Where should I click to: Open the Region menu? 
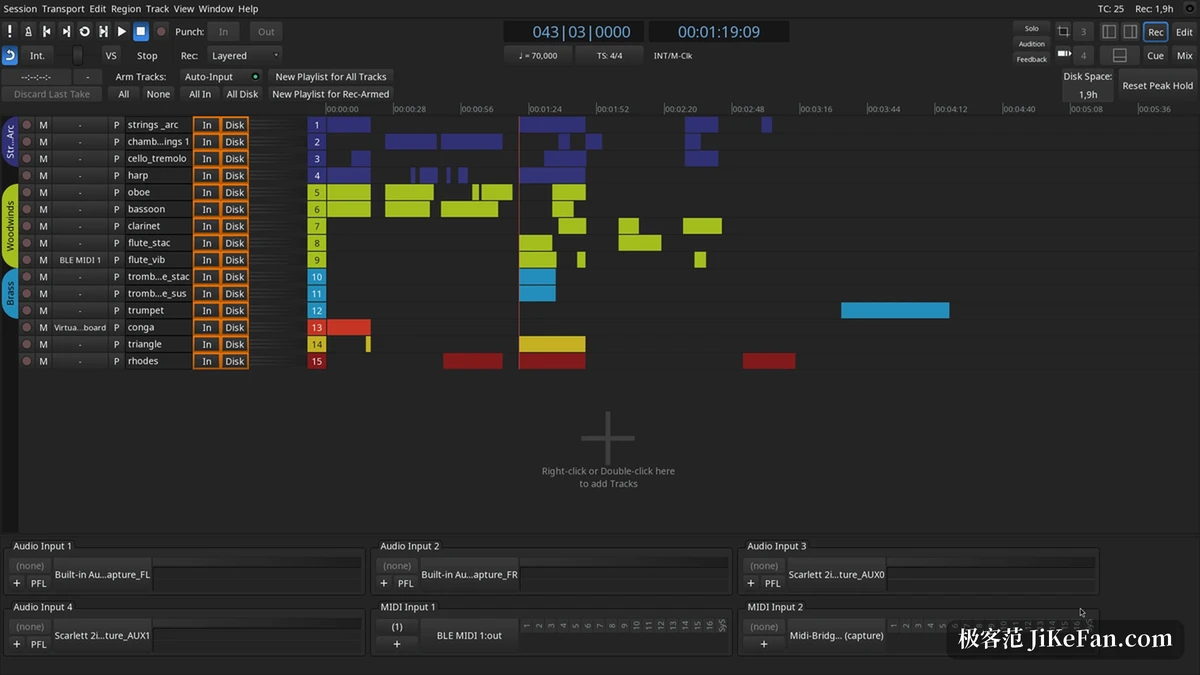tap(126, 9)
